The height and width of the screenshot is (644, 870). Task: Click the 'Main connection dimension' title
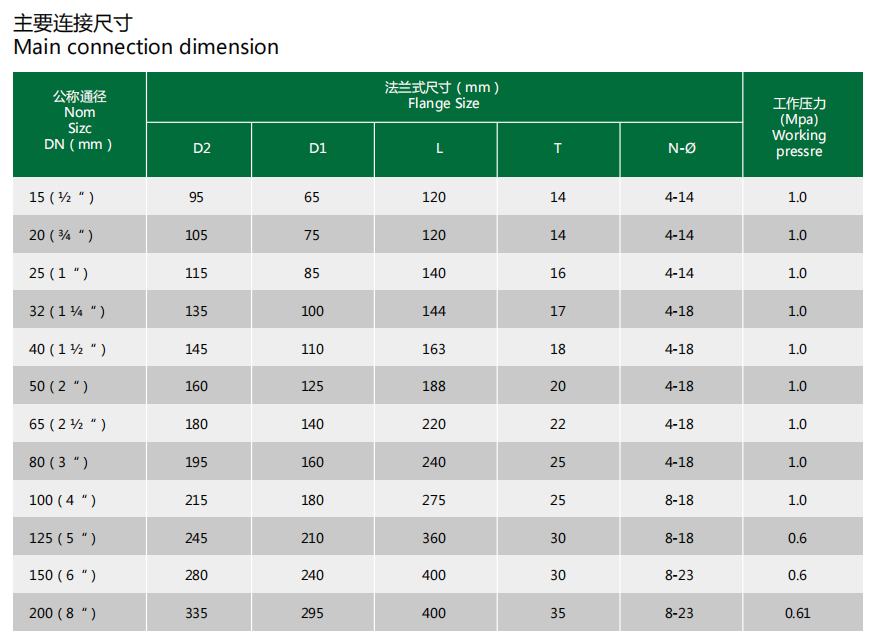146,47
